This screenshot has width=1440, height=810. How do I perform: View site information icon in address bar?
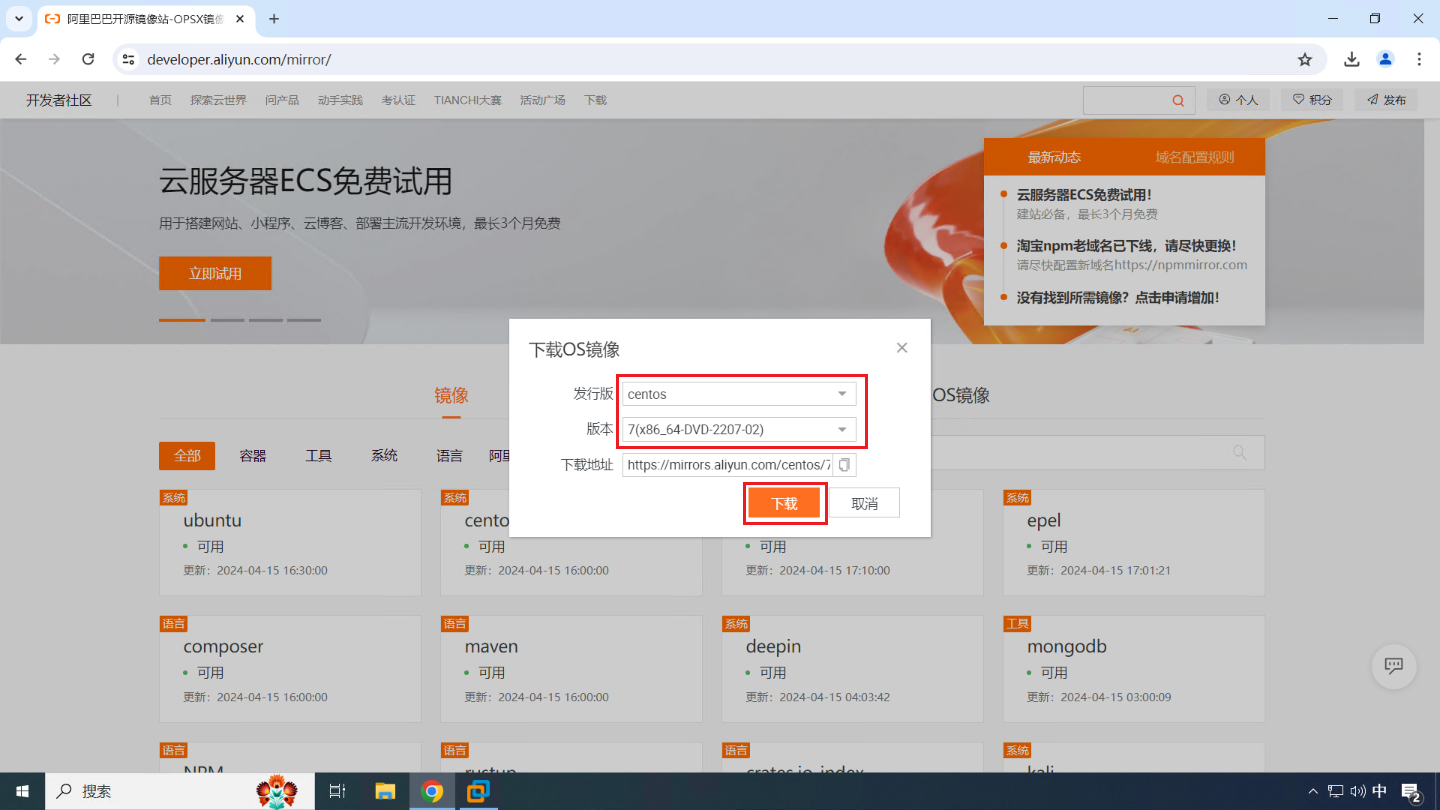[x=128, y=59]
